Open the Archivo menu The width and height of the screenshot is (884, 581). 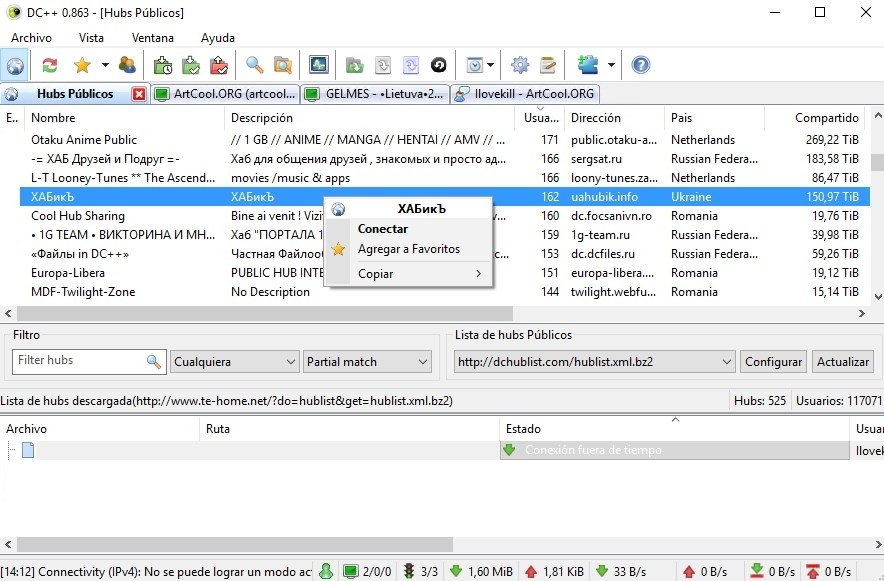tap(32, 38)
